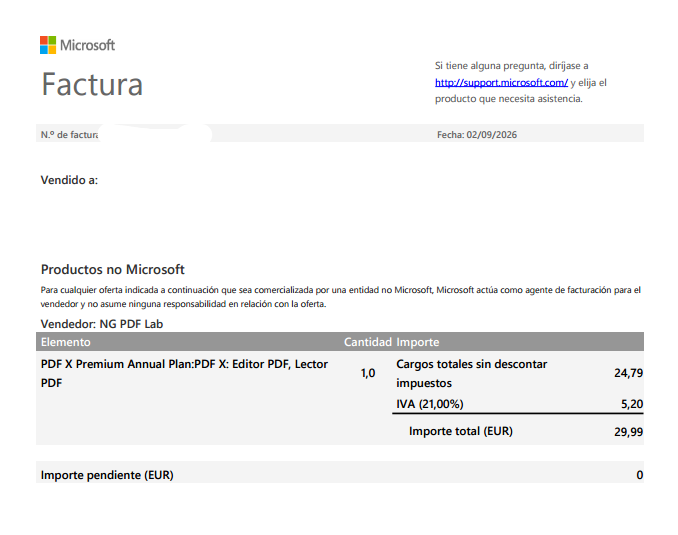The image size is (678, 535).
Task: Click the VAT amount 5,20
Action: click(x=632, y=404)
